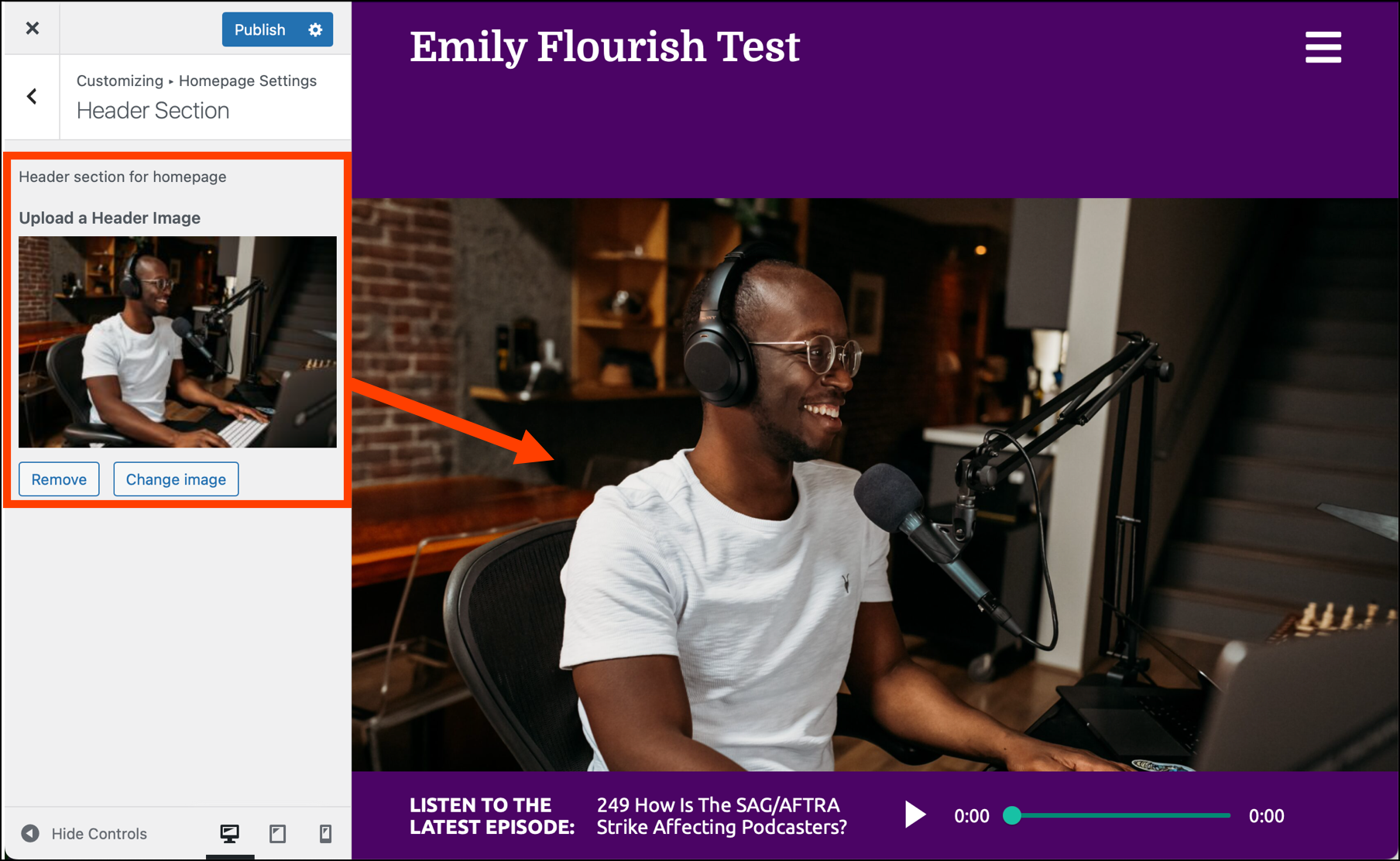1400x861 pixels.
Task: Click the Header Section panel title
Action: point(153,111)
